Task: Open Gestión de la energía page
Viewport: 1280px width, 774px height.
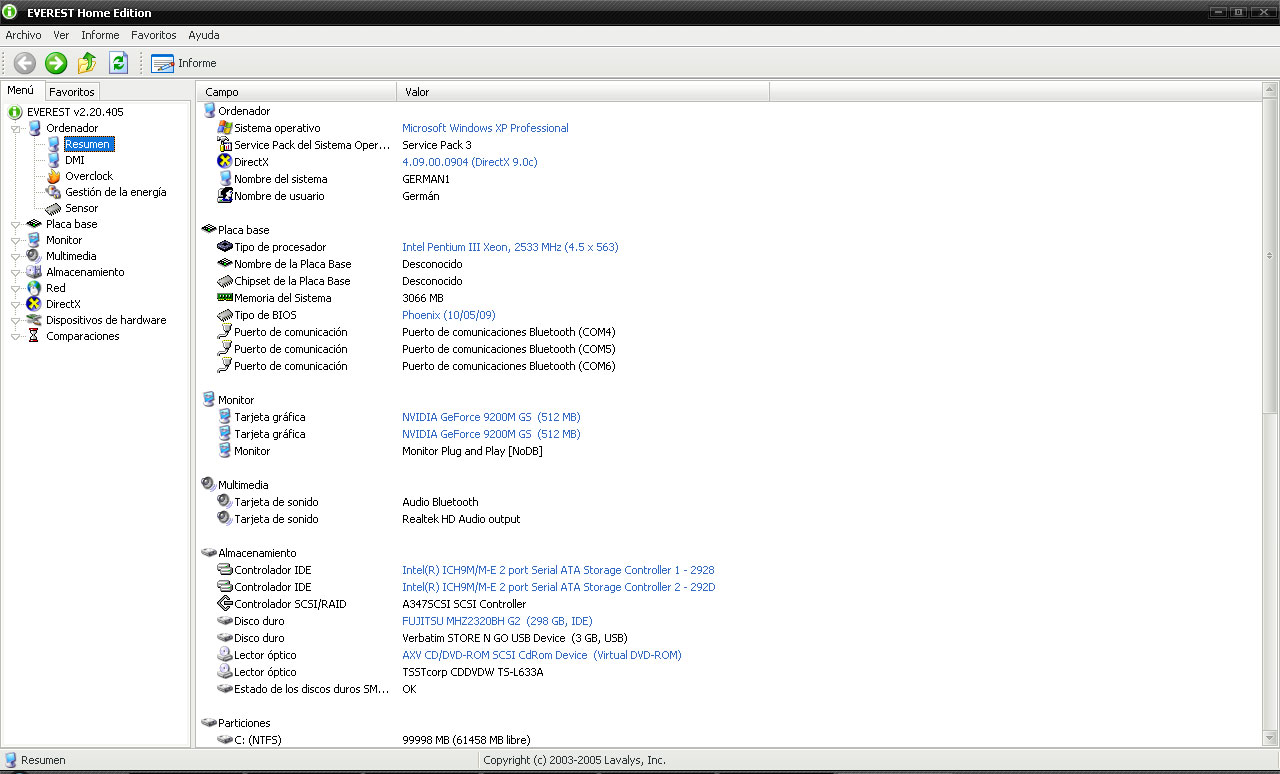Action: (116, 192)
